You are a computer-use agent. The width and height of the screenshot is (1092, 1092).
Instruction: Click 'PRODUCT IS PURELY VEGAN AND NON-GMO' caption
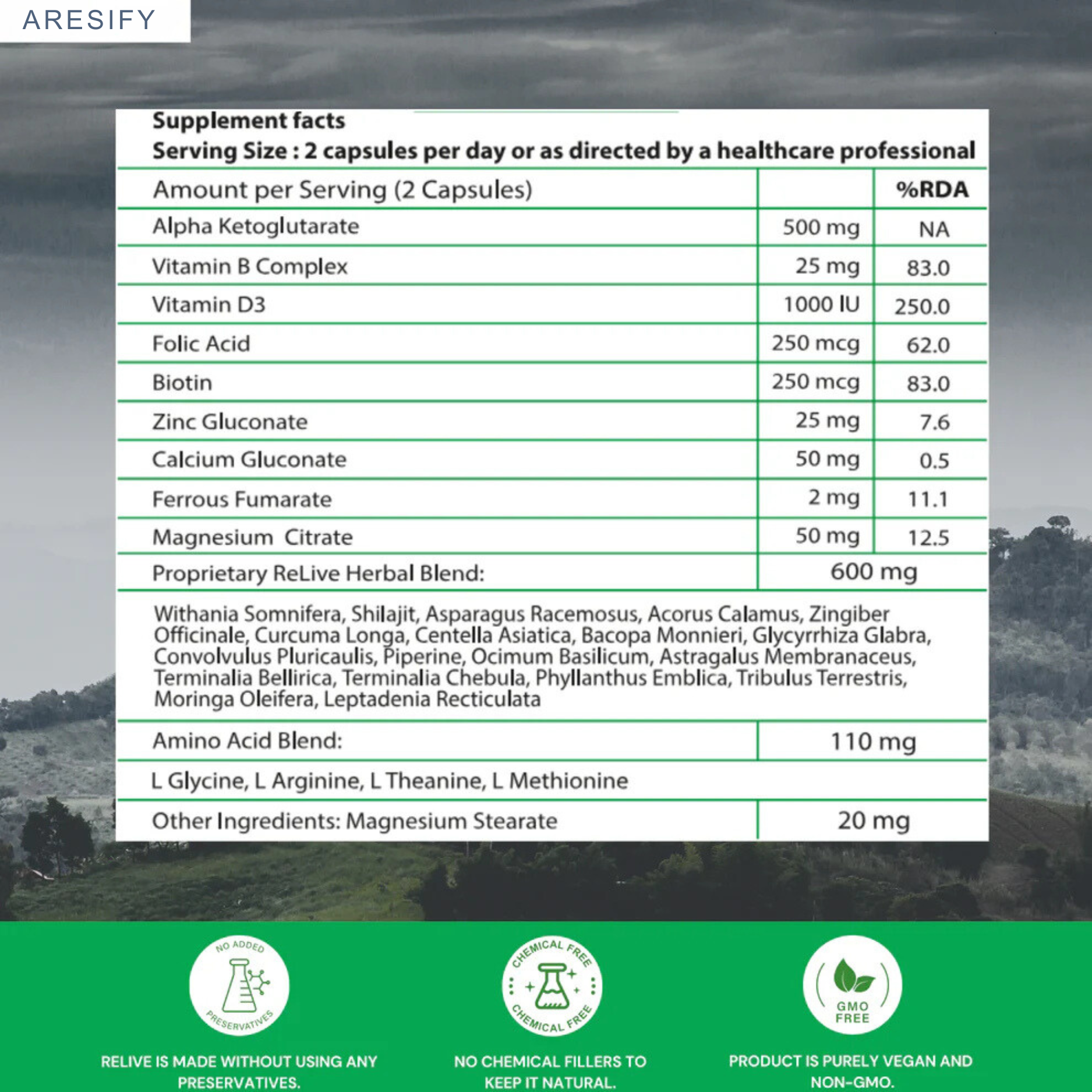tap(851, 1071)
